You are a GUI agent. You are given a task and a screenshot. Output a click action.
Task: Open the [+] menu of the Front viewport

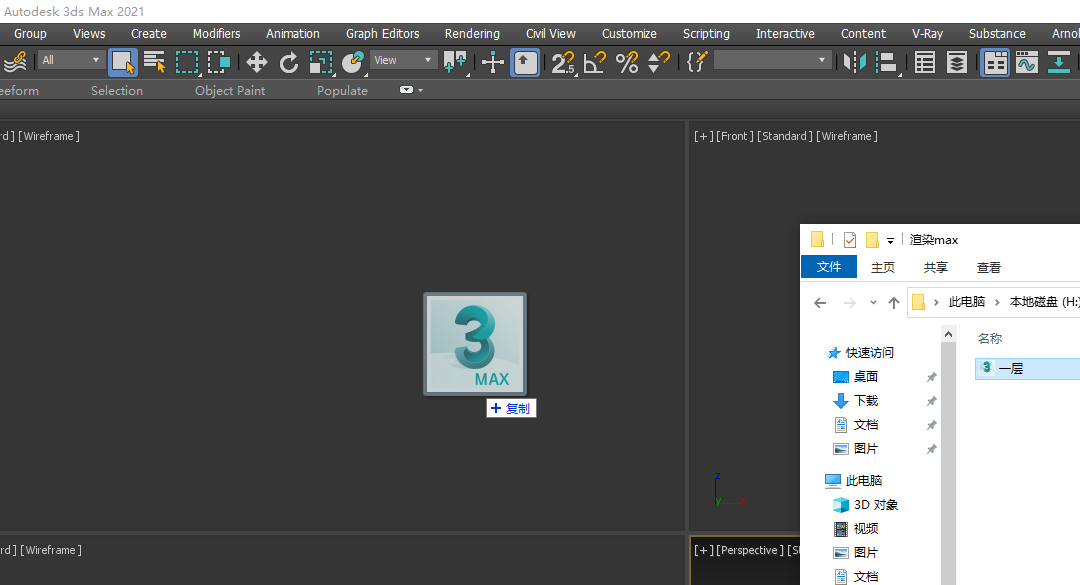(703, 136)
